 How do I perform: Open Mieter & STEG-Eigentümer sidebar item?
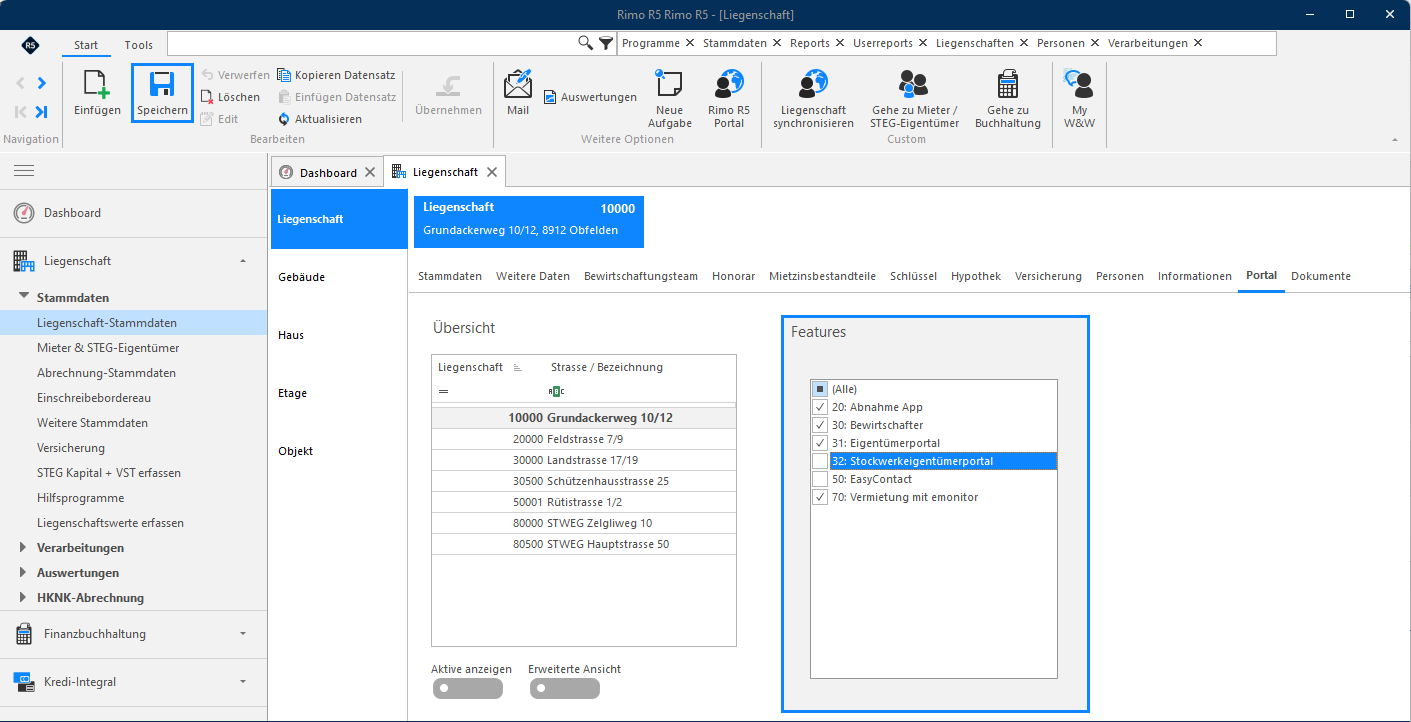(108, 348)
